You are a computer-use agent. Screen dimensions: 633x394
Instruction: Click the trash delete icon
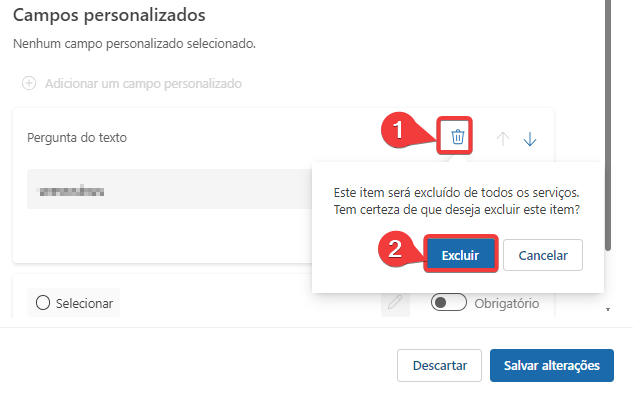point(457,136)
